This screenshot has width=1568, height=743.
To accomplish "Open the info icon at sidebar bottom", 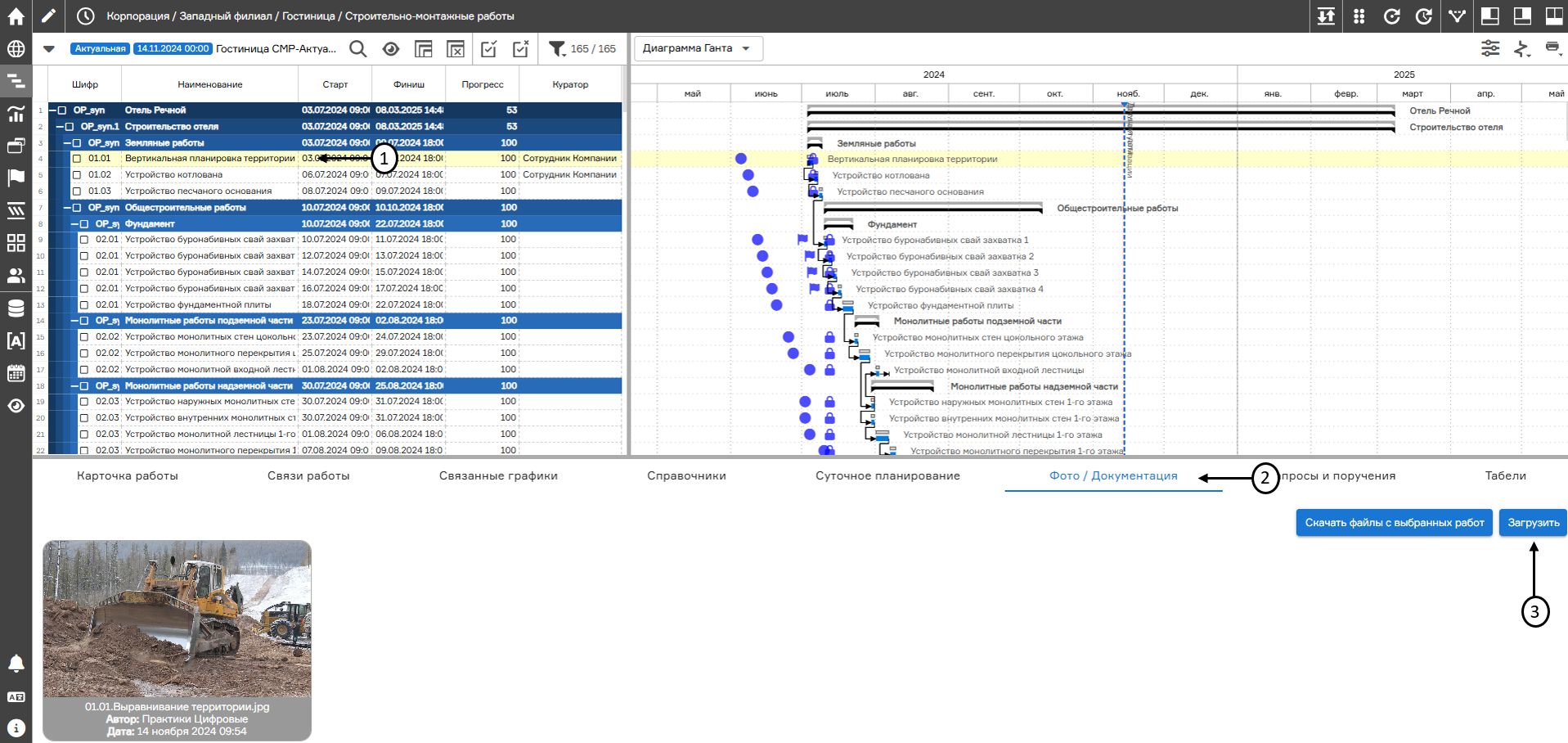I will coord(16,727).
